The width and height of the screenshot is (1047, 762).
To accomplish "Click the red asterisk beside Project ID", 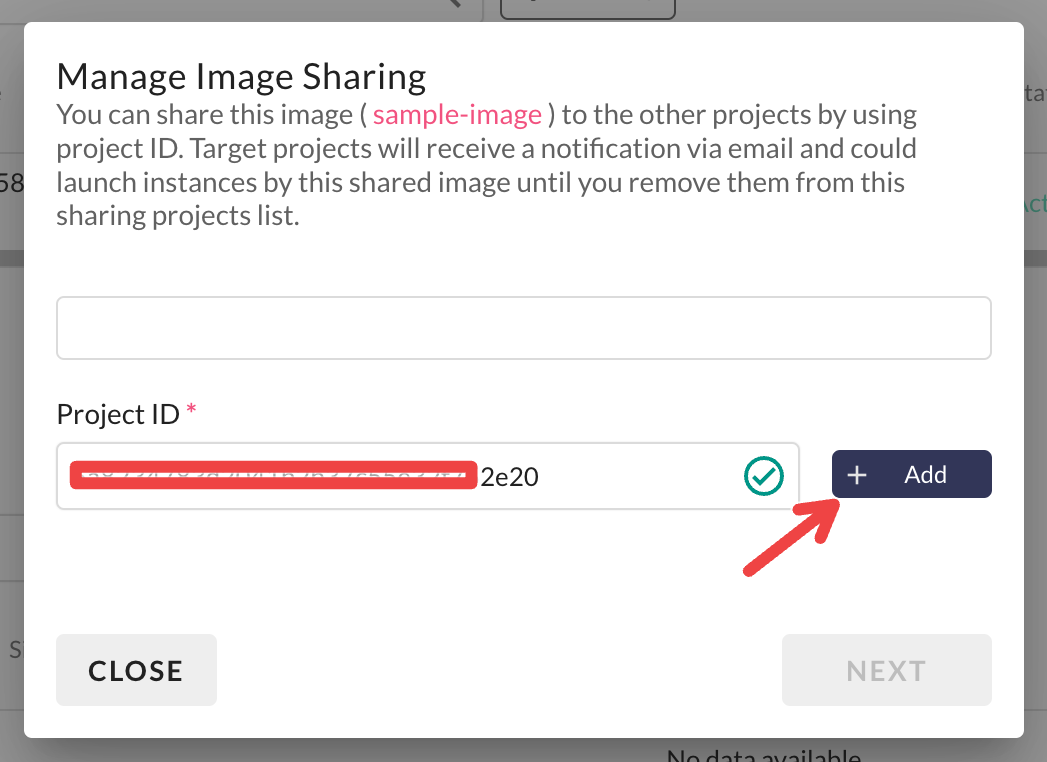I will (190, 412).
